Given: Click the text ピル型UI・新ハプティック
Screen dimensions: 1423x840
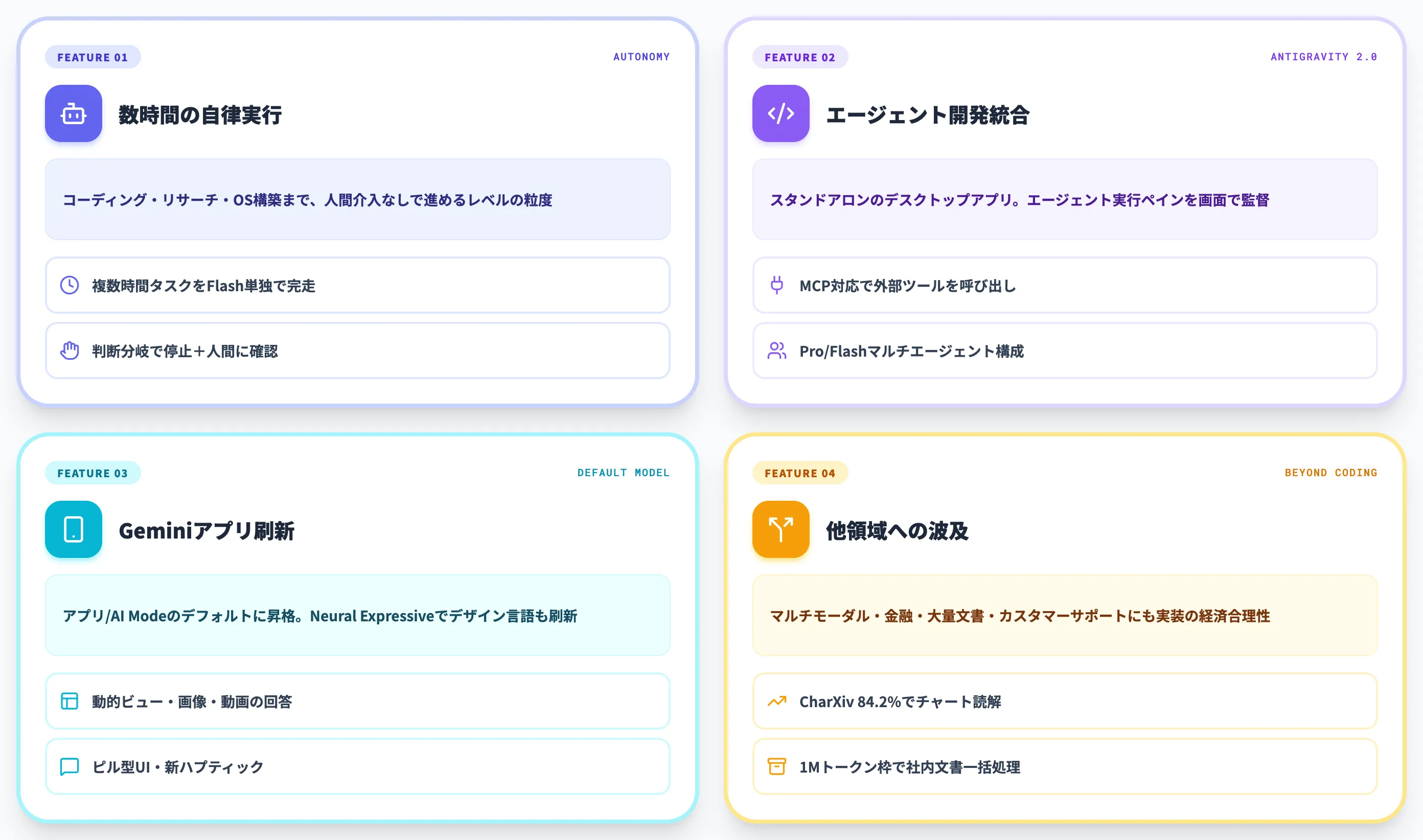Looking at the screenshot, I should [178, 767].
